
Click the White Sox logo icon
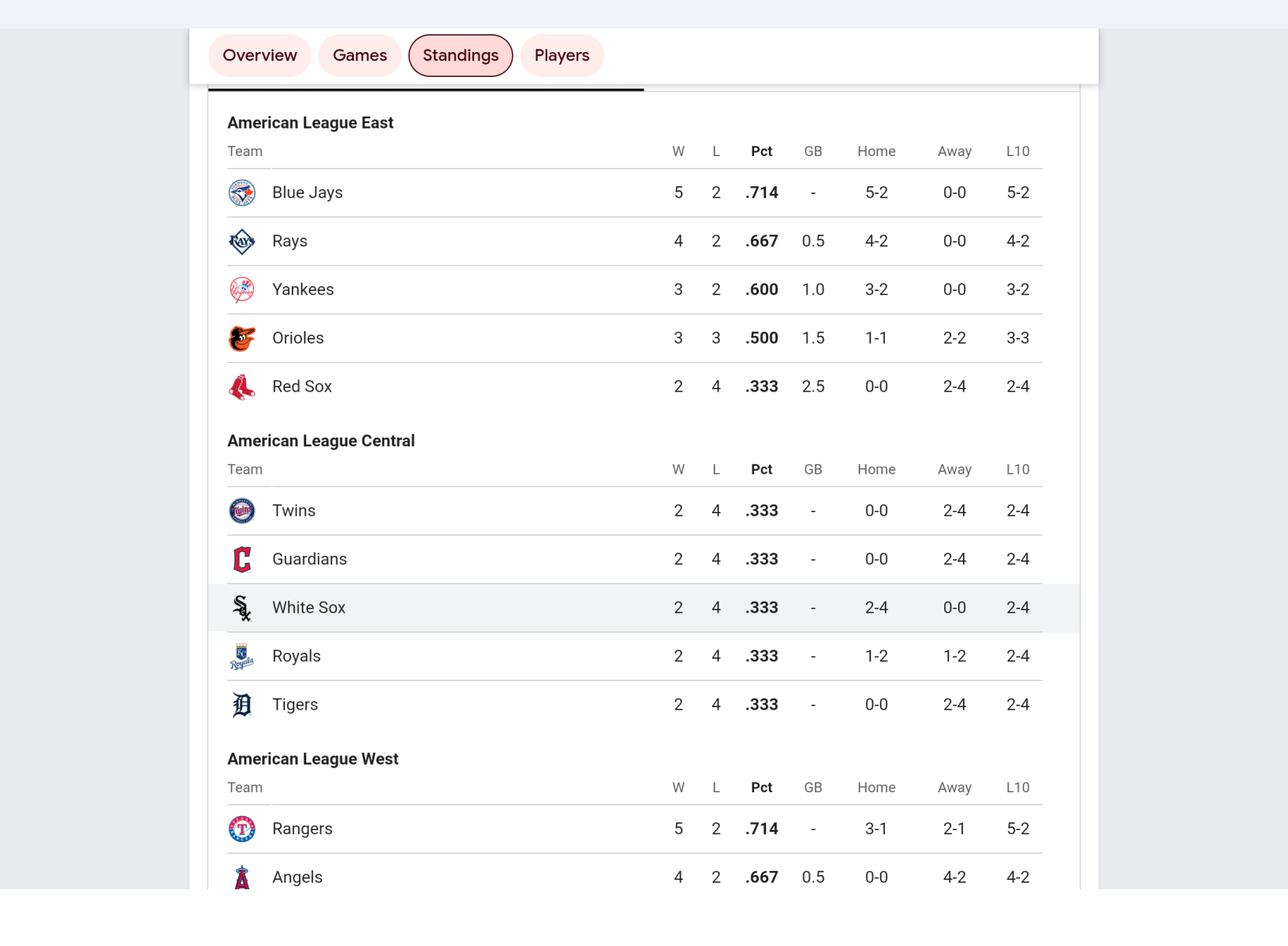tap(242, 608)
